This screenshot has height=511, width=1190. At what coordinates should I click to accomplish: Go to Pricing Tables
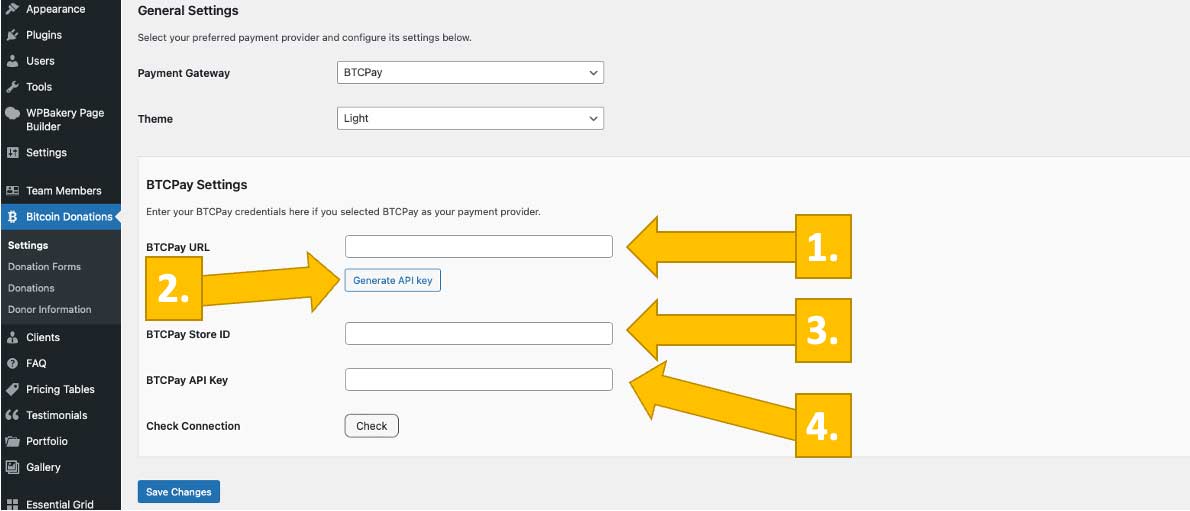(60, 389)
